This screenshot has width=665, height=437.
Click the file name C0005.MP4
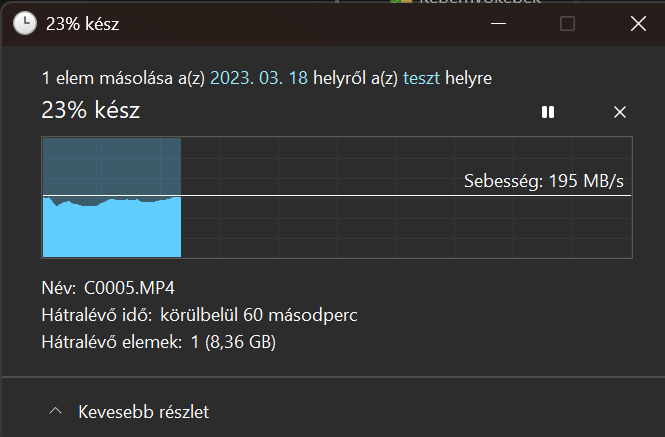129,288
